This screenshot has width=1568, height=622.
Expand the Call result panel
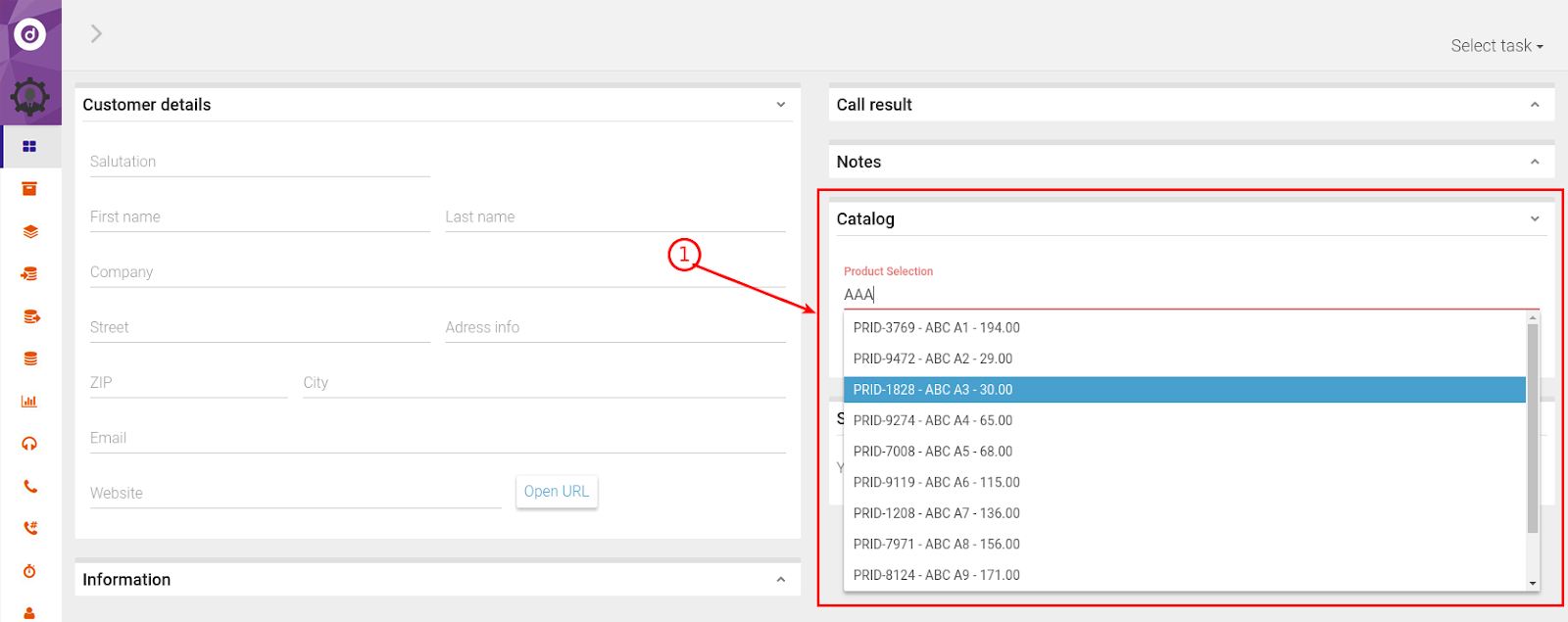click(x=1534, y=105)
